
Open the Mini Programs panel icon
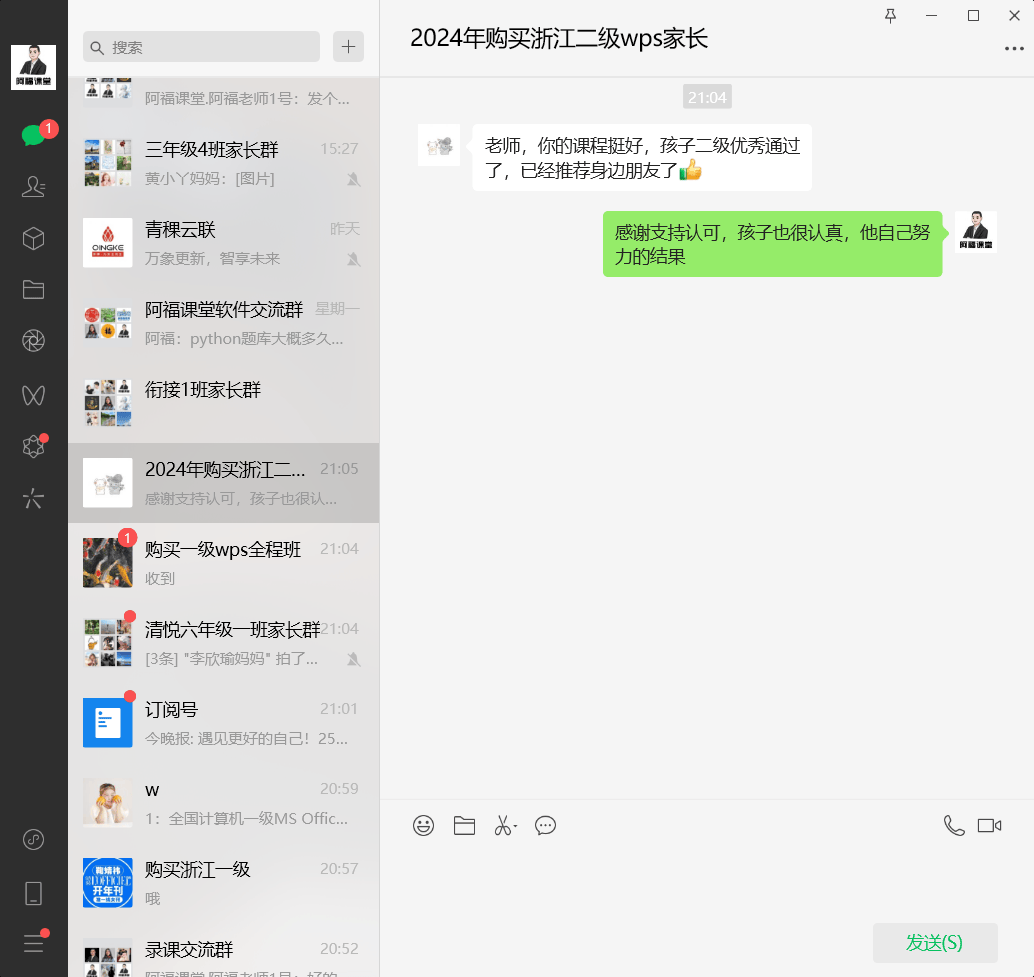point(33,839)
